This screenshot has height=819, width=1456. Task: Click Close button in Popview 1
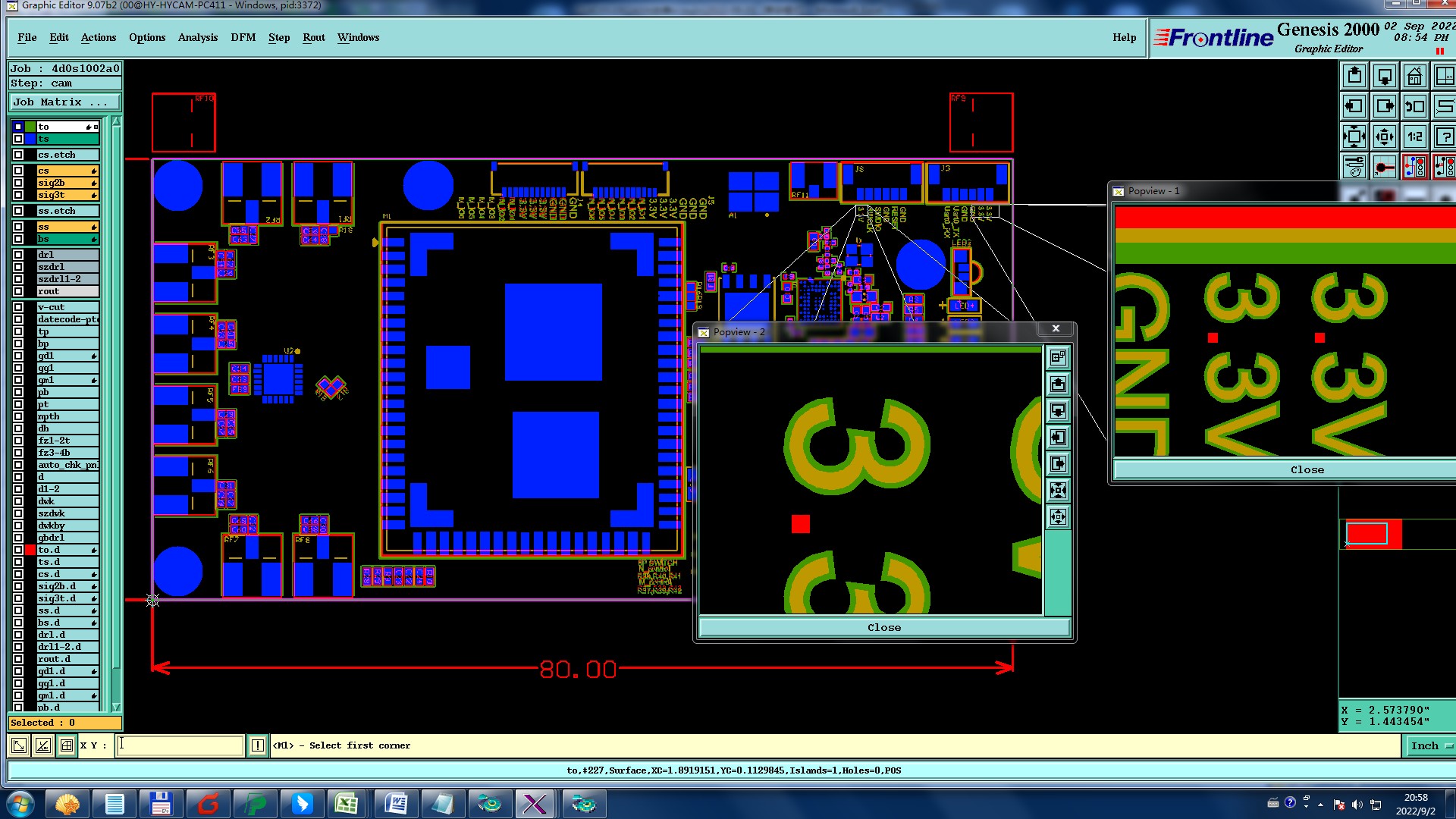pos(1307,469)
